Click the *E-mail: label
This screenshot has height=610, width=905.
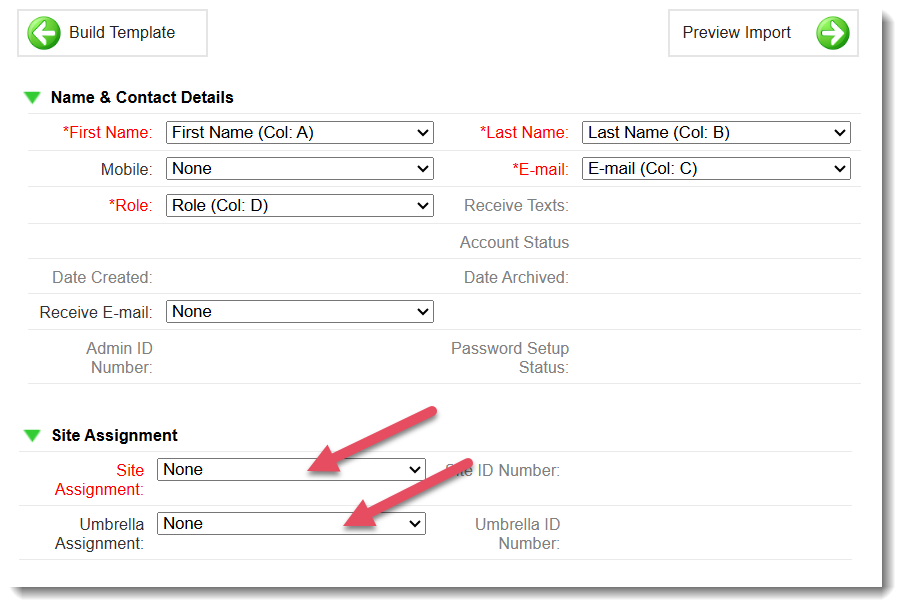point(540,169)
